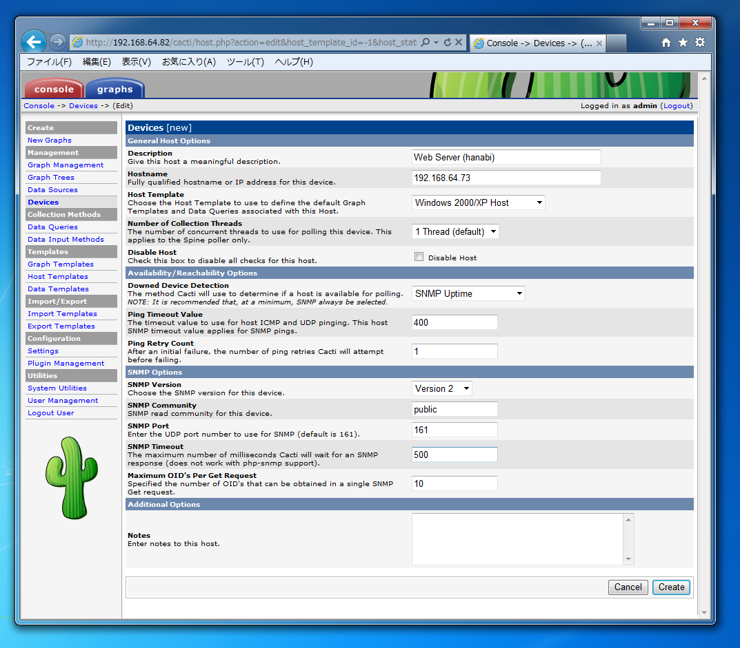Click the address bar stop loading X icon
740x648 pixels.
click(458, 42)
